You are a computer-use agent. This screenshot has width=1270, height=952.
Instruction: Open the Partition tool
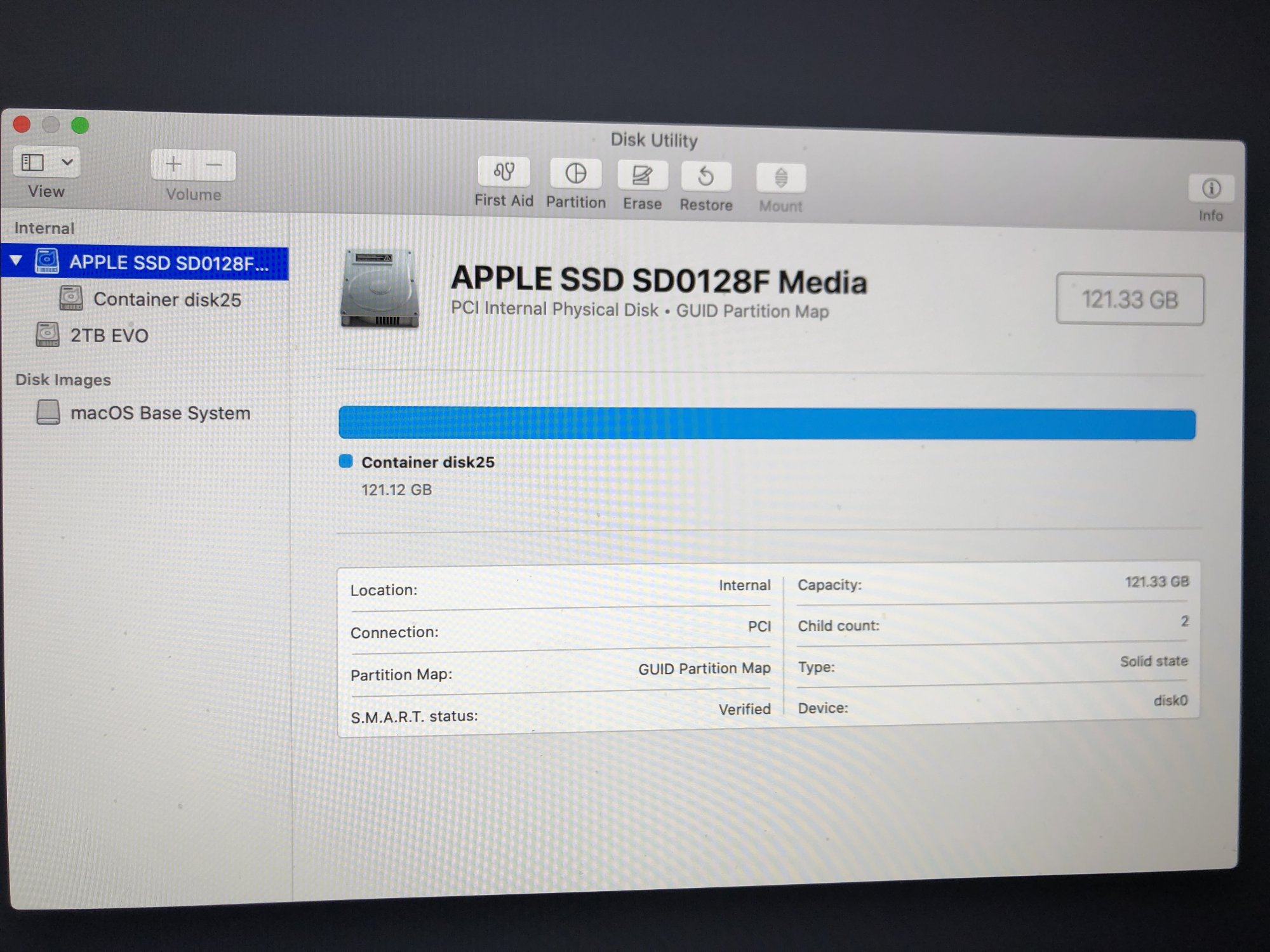pyautogui.click(x=575, y=173)
